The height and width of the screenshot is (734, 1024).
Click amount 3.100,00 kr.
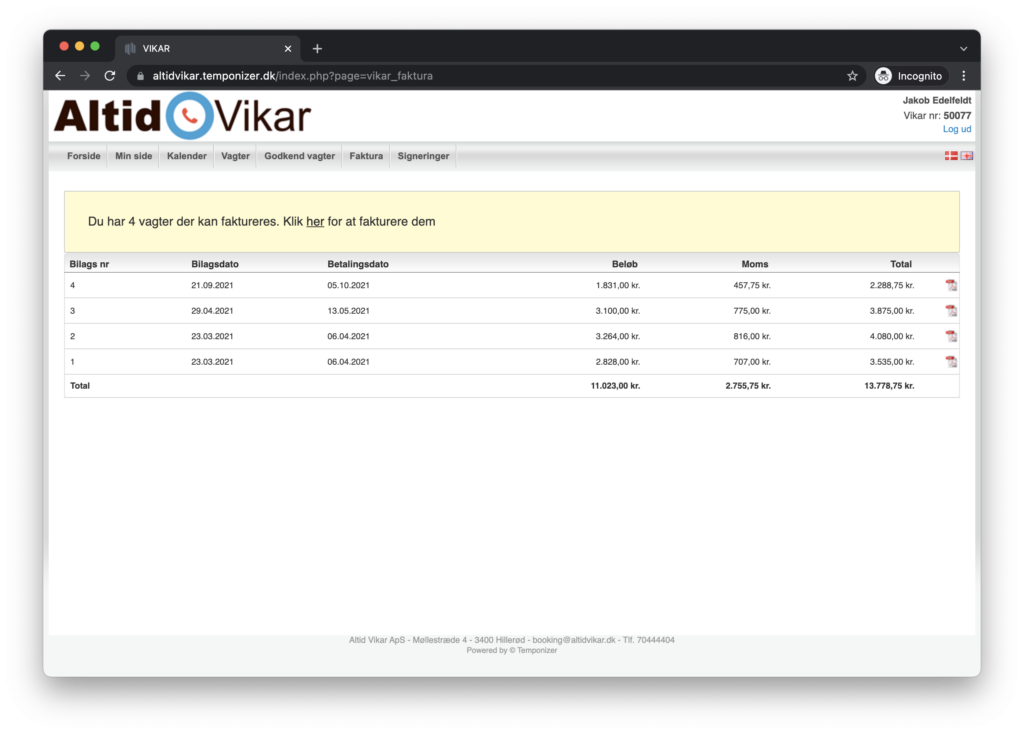(x=618, y=311)
